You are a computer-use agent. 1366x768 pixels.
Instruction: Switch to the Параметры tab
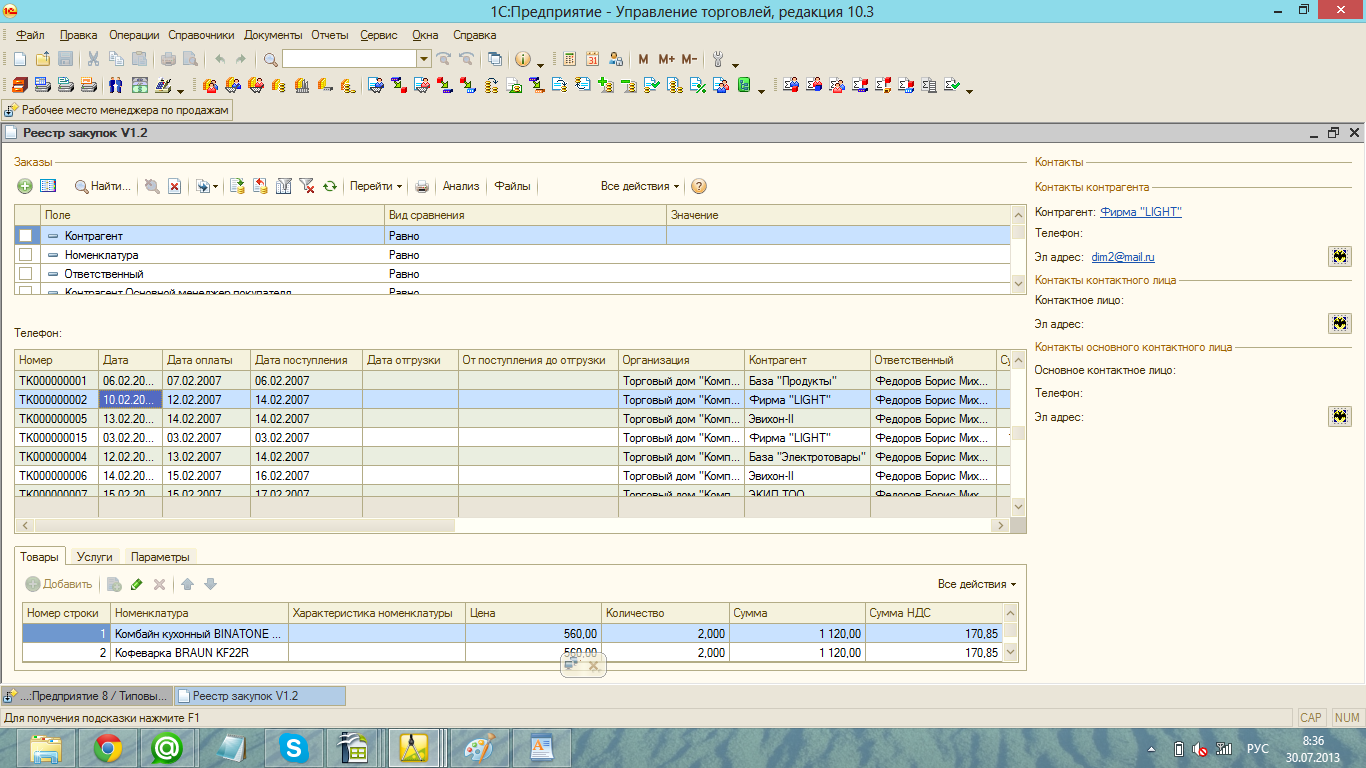[160, 557]
